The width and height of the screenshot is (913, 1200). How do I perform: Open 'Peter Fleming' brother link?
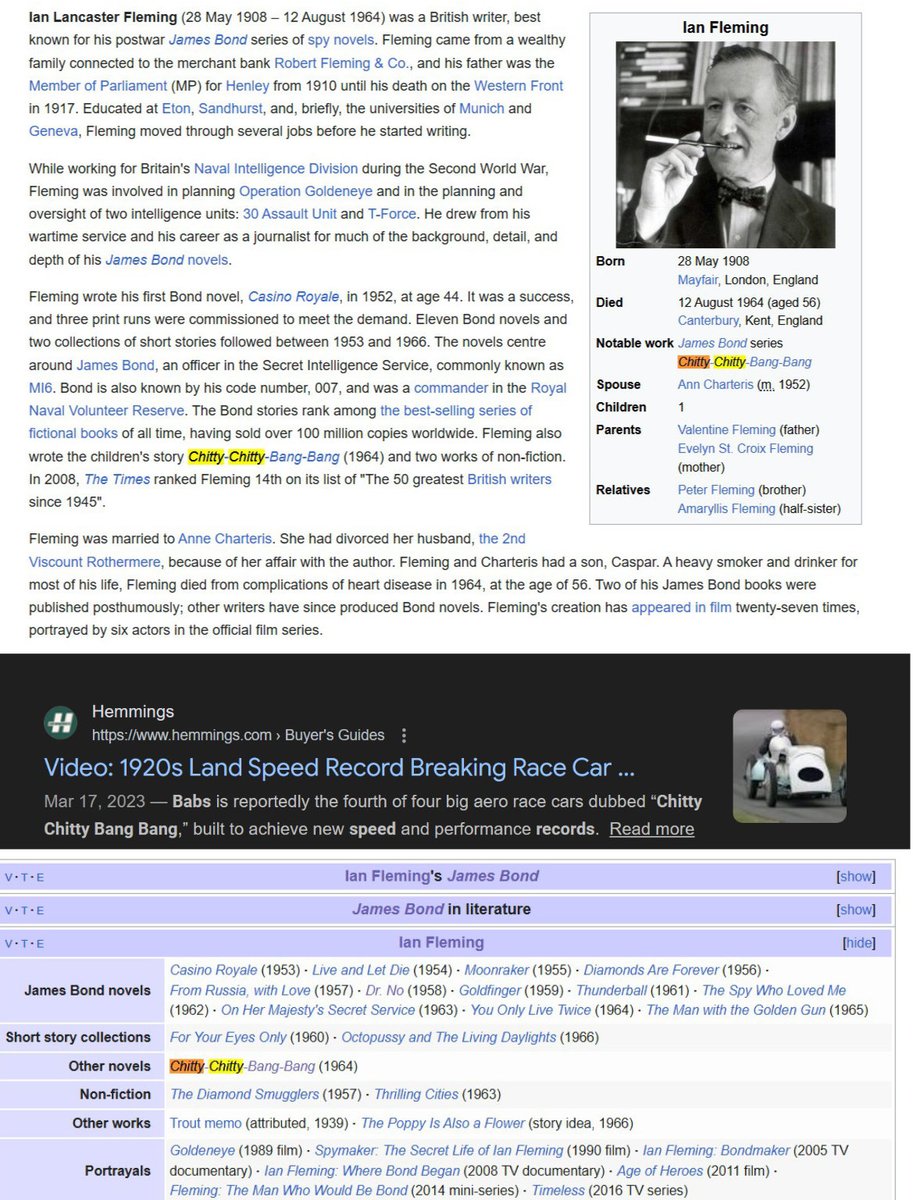click(x=717, y=490)
